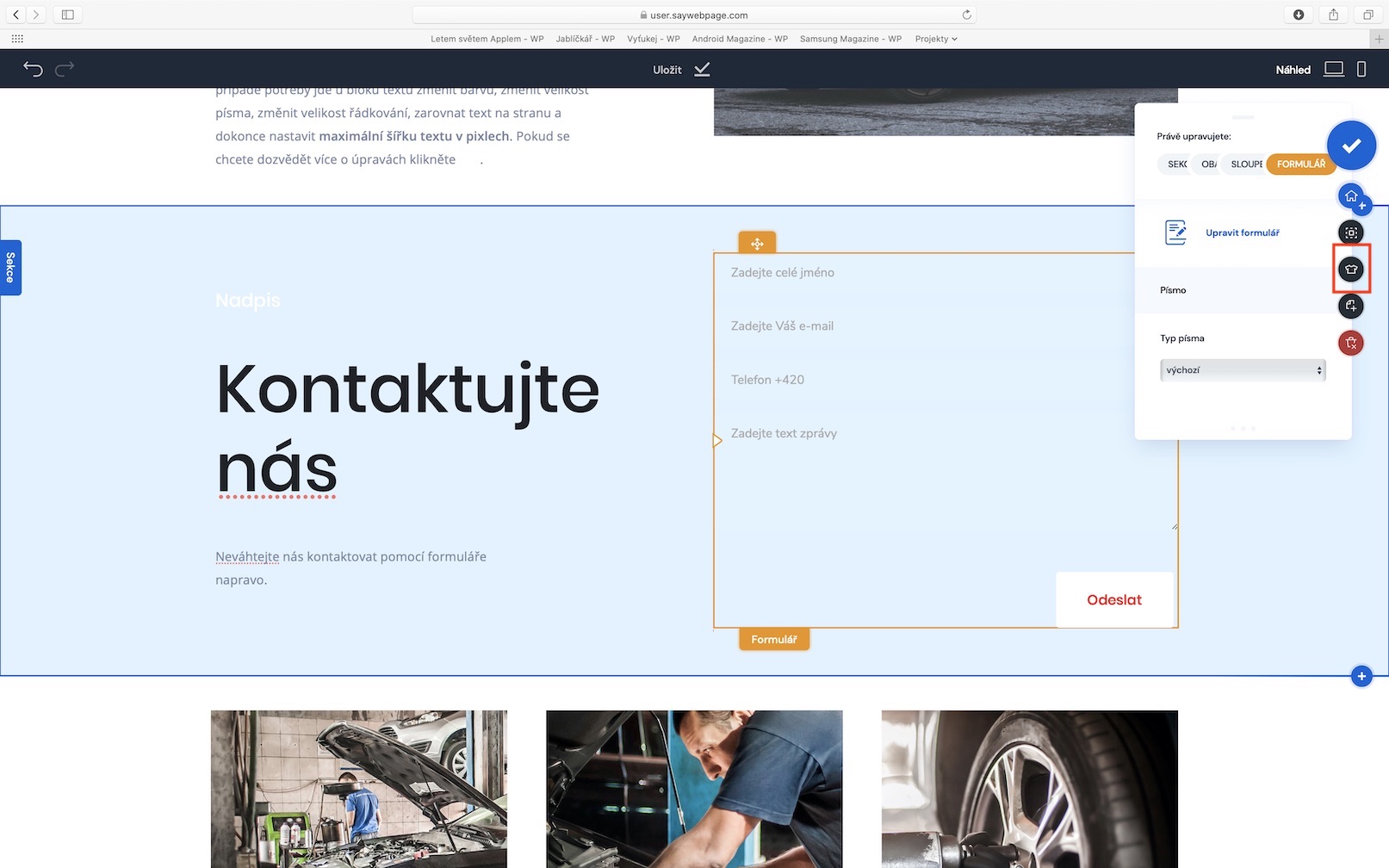Click the Sekce side tab
The width and height of the screenshot is (1389, 868).
point(10,268)
